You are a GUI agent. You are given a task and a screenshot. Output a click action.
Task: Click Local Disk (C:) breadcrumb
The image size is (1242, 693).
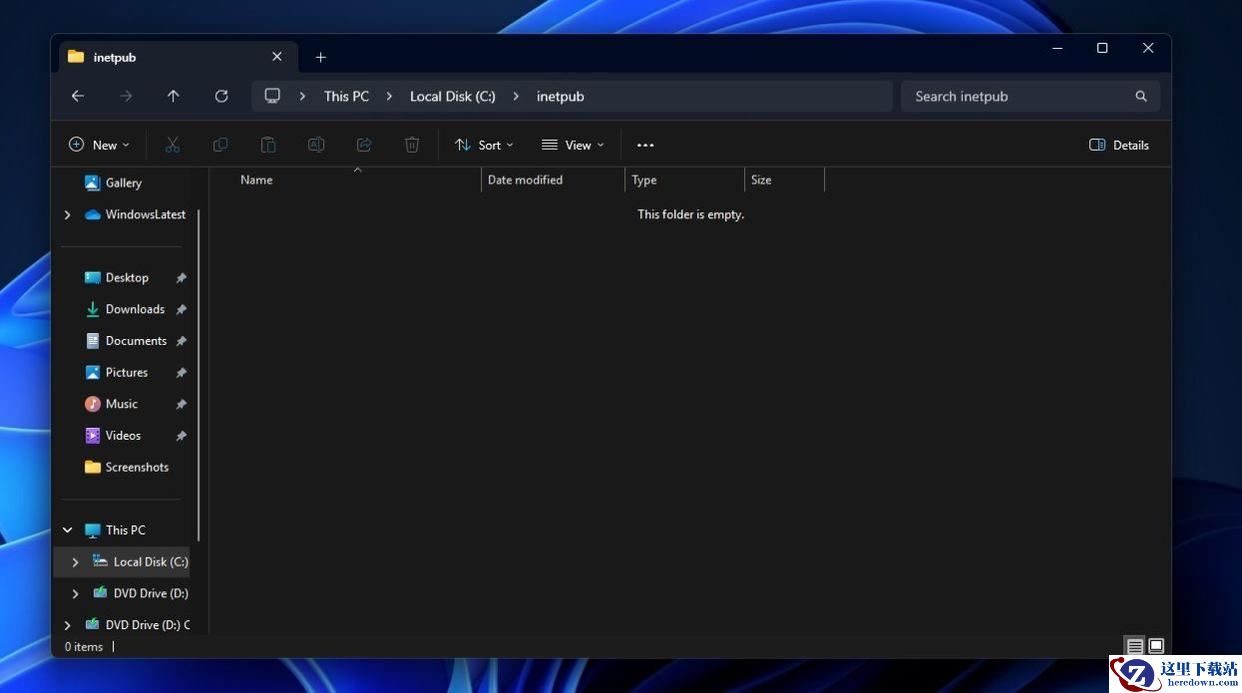pyautogui.click(x=452, y=96)
